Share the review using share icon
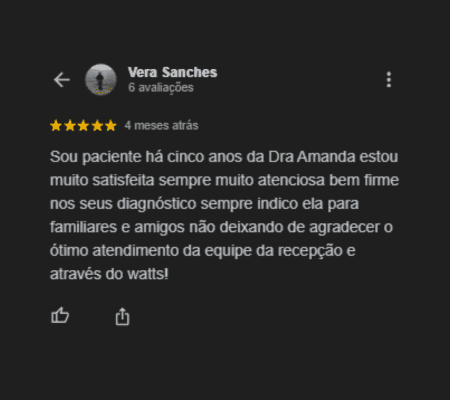The height and width of the screenshot is (400, 450). [x=122, y=316]
